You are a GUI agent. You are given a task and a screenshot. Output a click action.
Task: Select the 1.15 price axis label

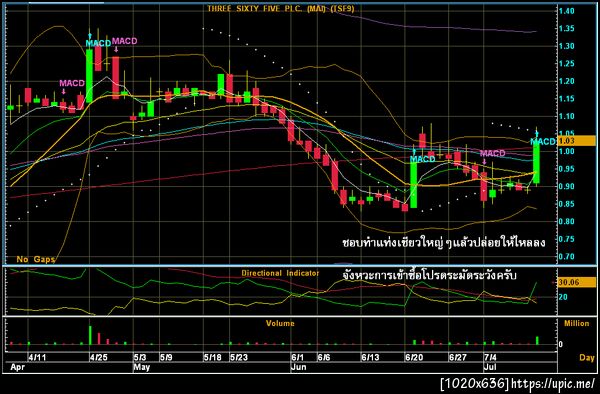pos(566,99)
